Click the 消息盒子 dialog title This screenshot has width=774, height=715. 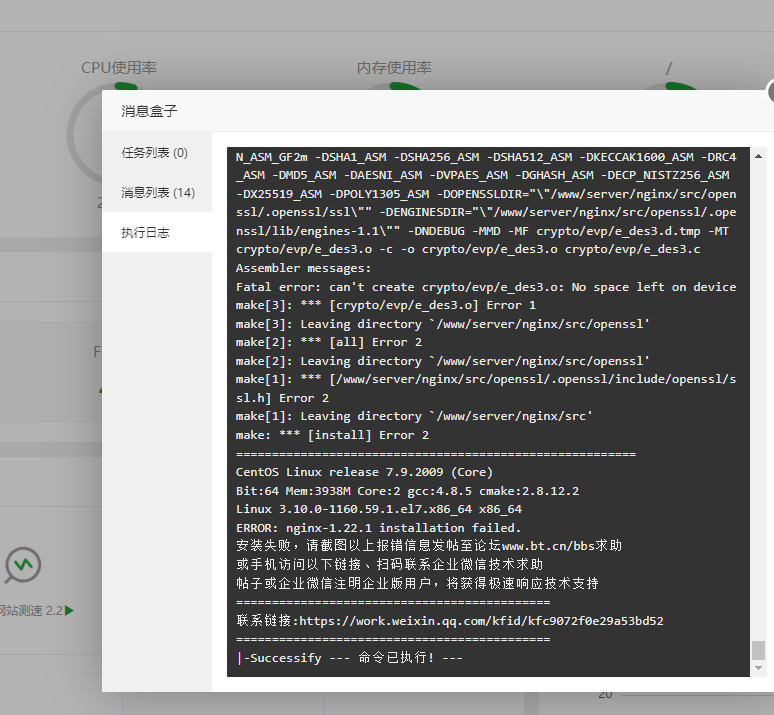click(x=149, y=111)
